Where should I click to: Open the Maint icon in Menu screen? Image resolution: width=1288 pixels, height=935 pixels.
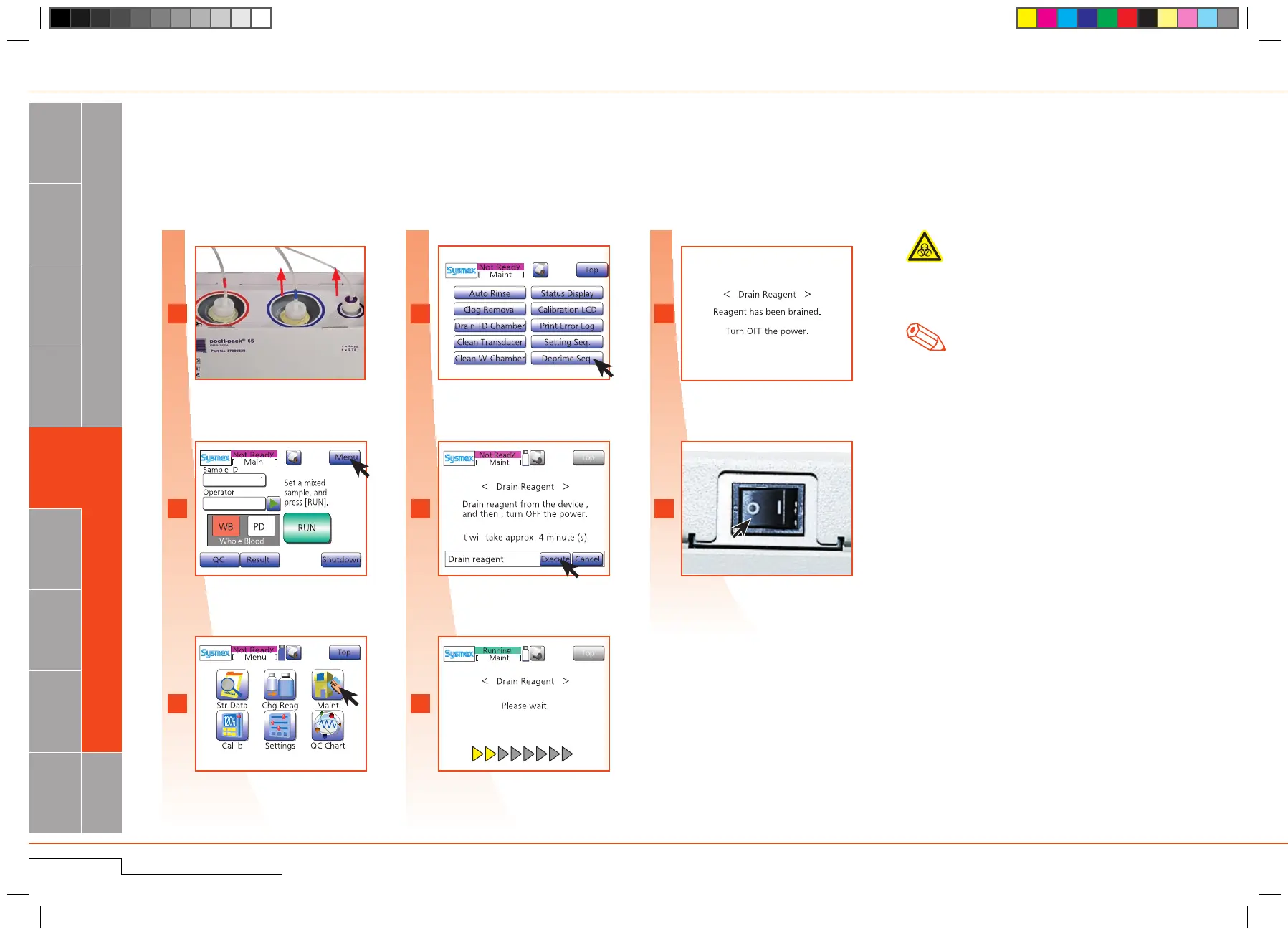(328, 685)
